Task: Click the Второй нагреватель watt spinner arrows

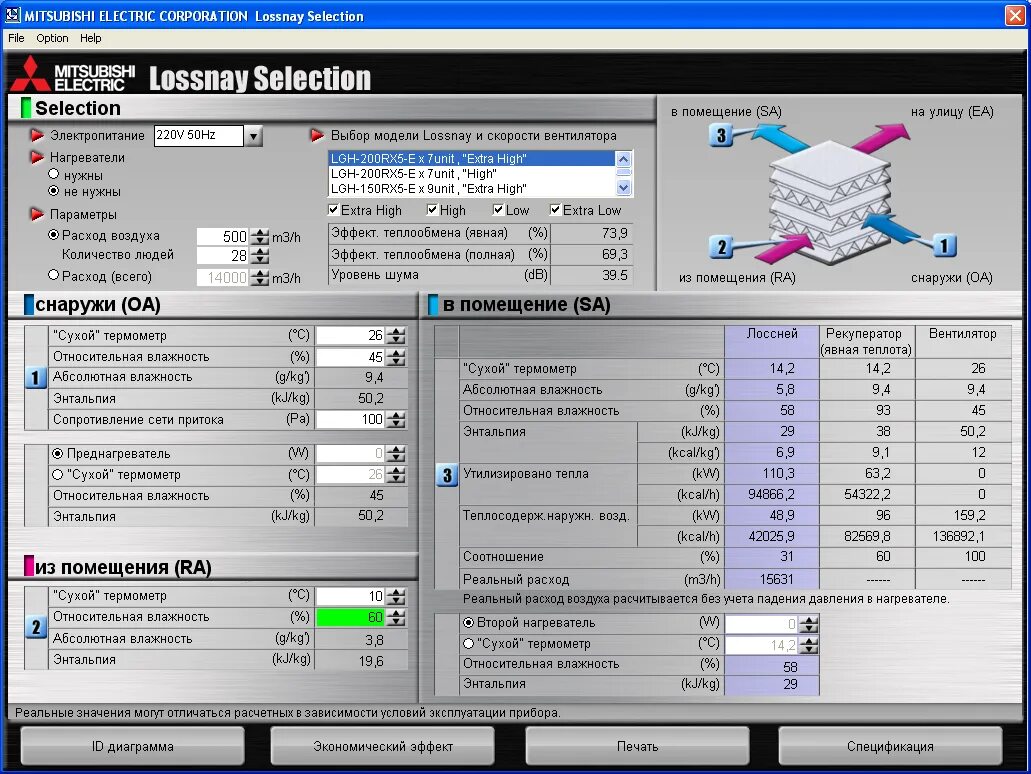Action: coord(809,624)
